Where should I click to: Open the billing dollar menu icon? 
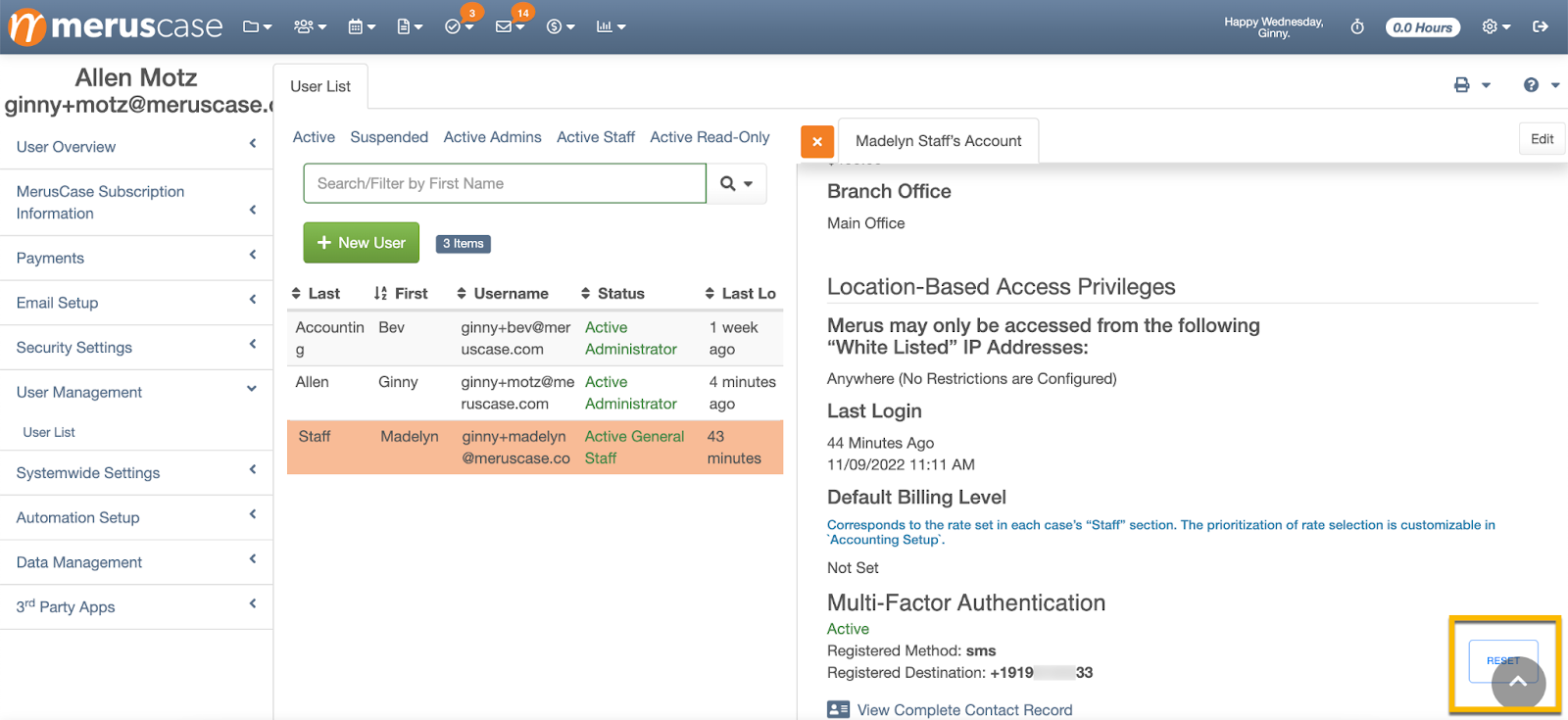click(561, 26)
